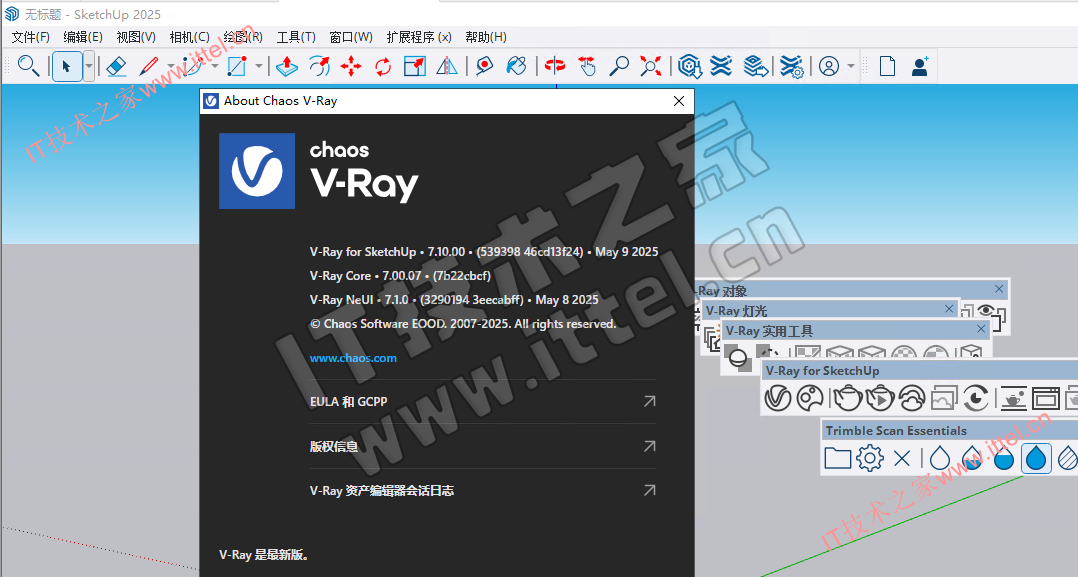This screenshot has height=577, width=1078.
Task: Click the blank page document icon
Action: coord(888,66)
